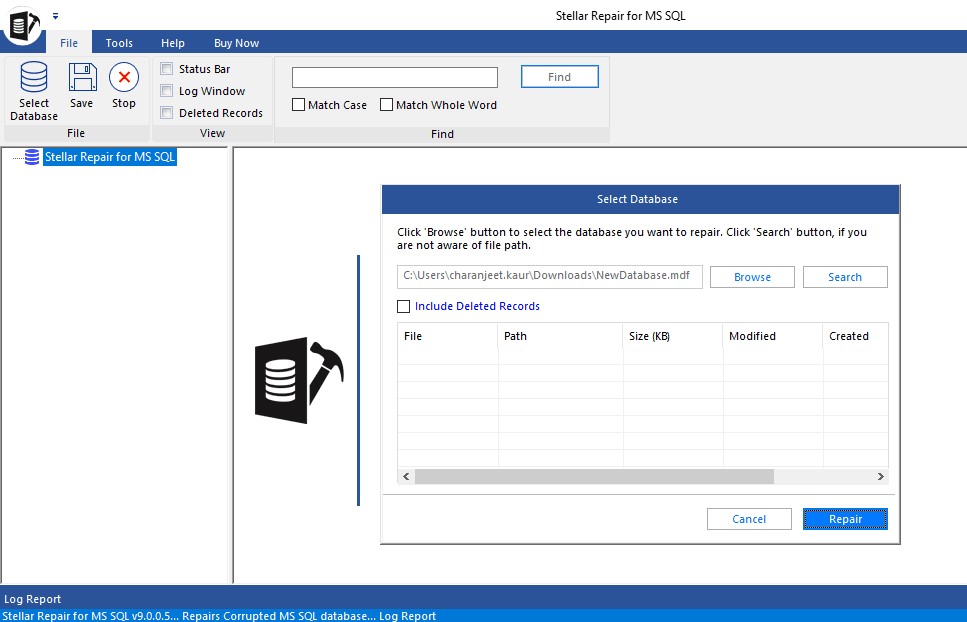Click the right arrow of the horizontal scrollbar
967x622 pixels.
pos(880,477)
